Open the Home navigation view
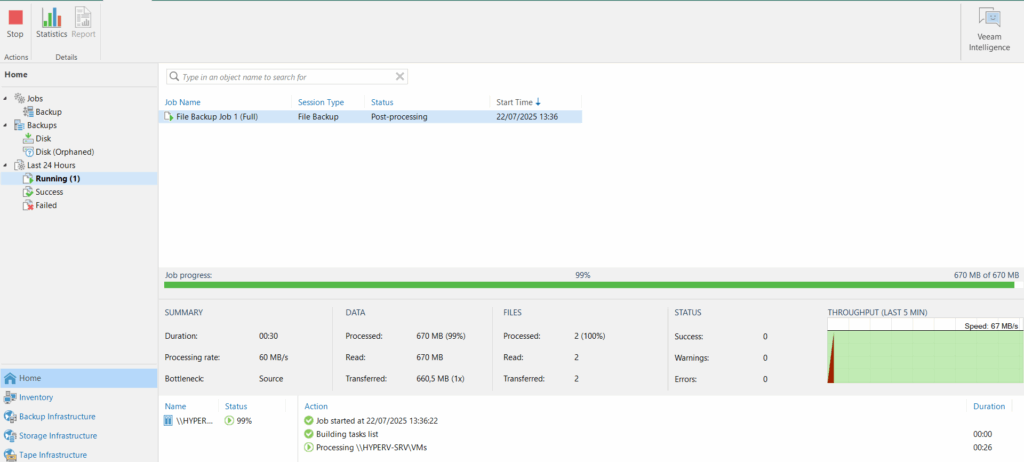 [x=78, y=378]
